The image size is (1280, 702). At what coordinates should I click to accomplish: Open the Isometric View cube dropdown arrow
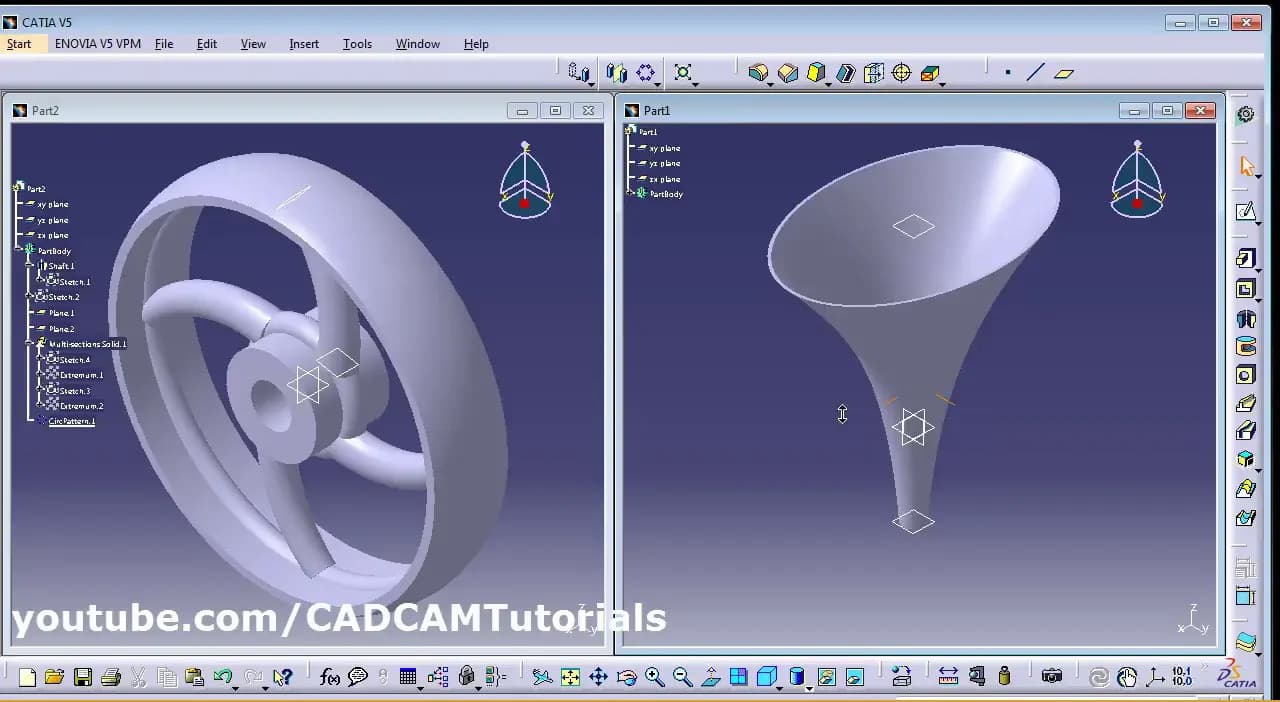781,687
